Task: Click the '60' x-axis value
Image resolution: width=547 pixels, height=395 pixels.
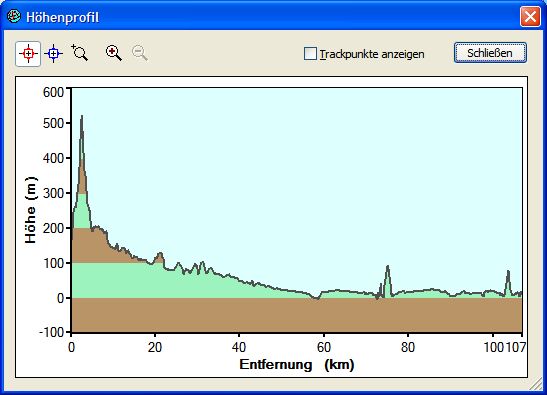Action: [324, 347]
